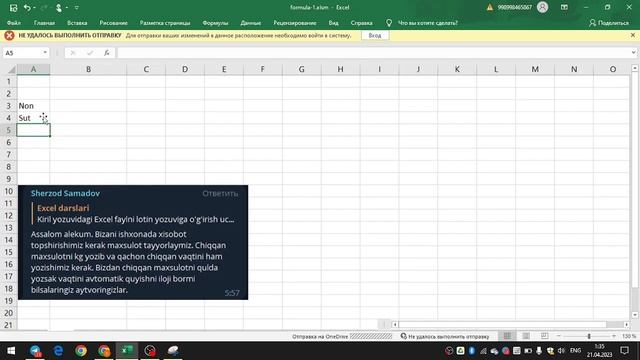Select cell A3 containing 'Non'
The width and height of the screenshot is (640, 360).
click(33, 106)
